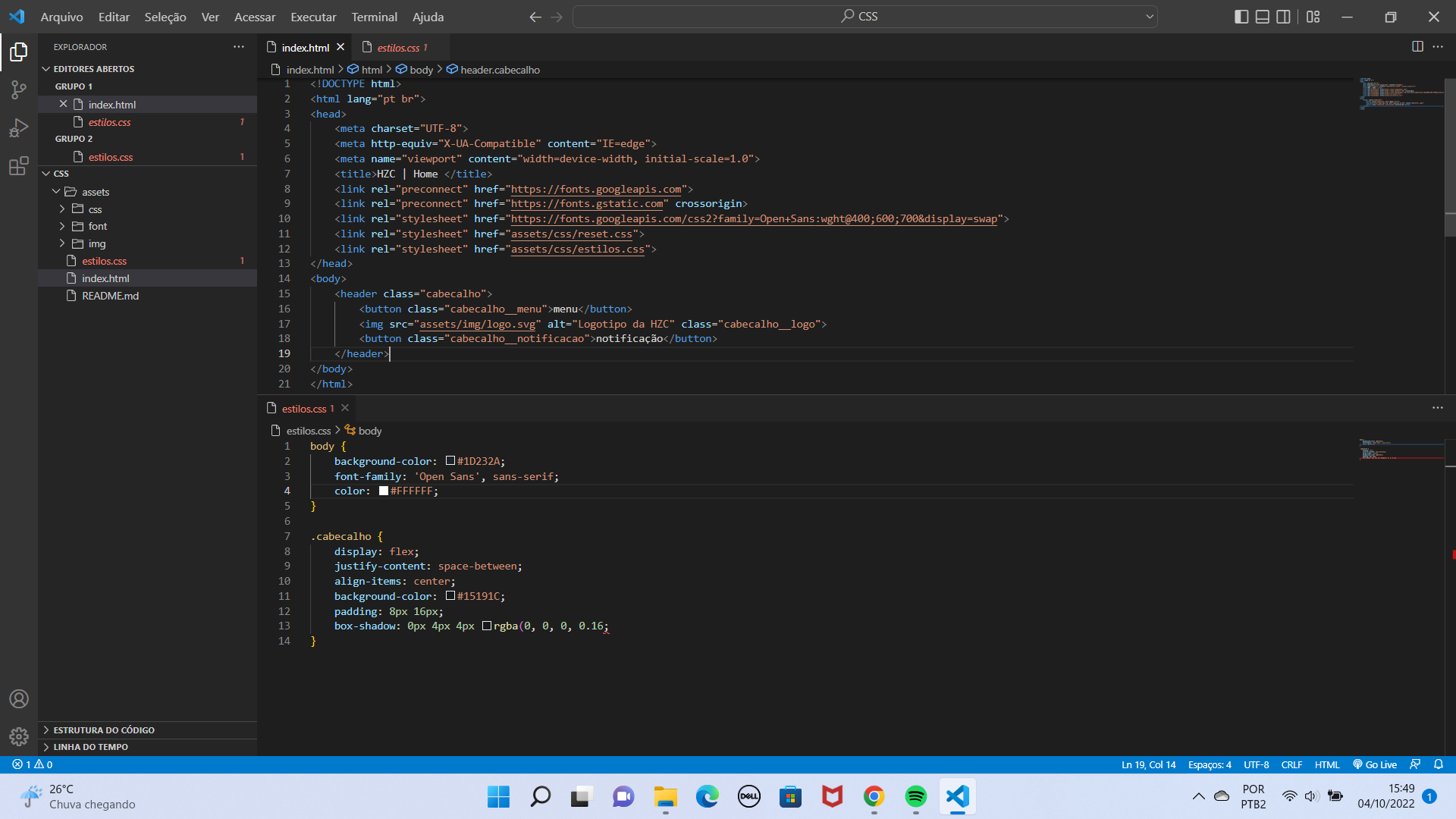The image size is (1456, 819).
Task: Close the estilos.css tab in bottom group
Action: tap(345, 408)
